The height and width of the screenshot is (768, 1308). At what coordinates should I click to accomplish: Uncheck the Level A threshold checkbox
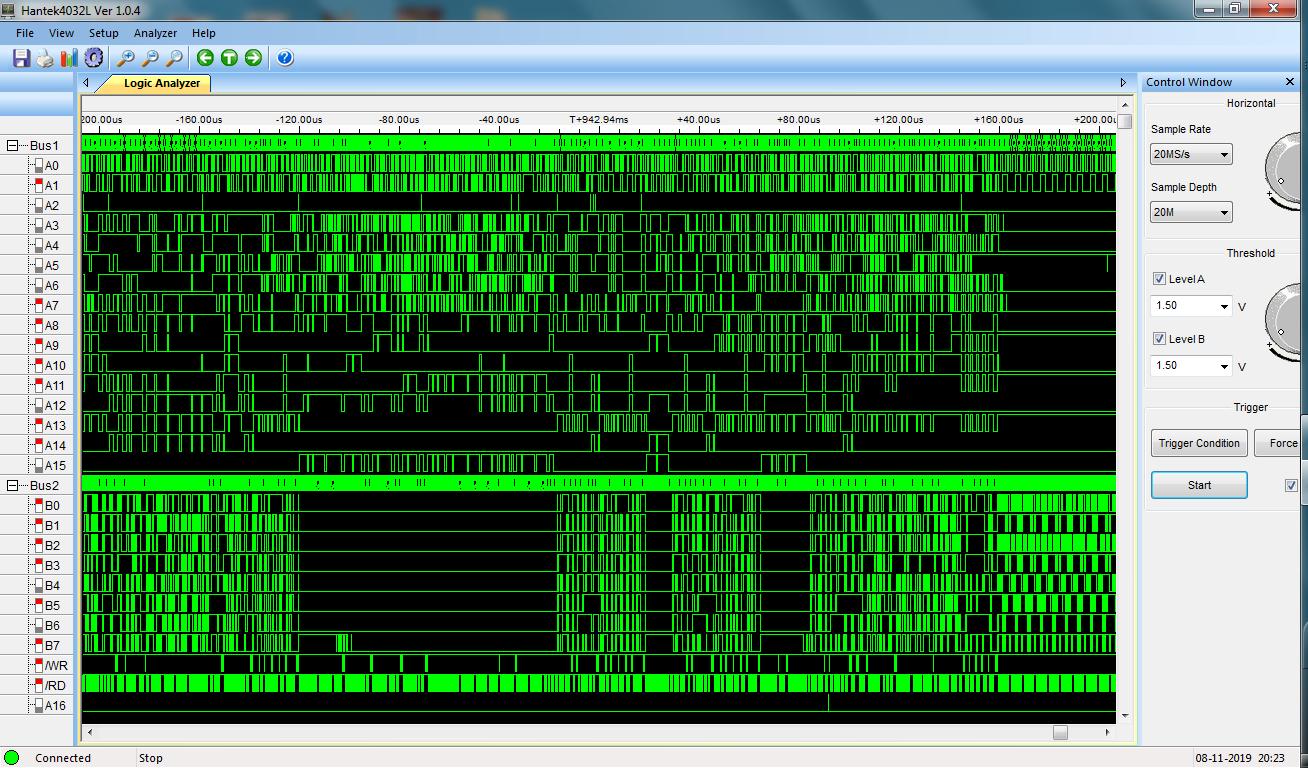[x=1159, y=279]
